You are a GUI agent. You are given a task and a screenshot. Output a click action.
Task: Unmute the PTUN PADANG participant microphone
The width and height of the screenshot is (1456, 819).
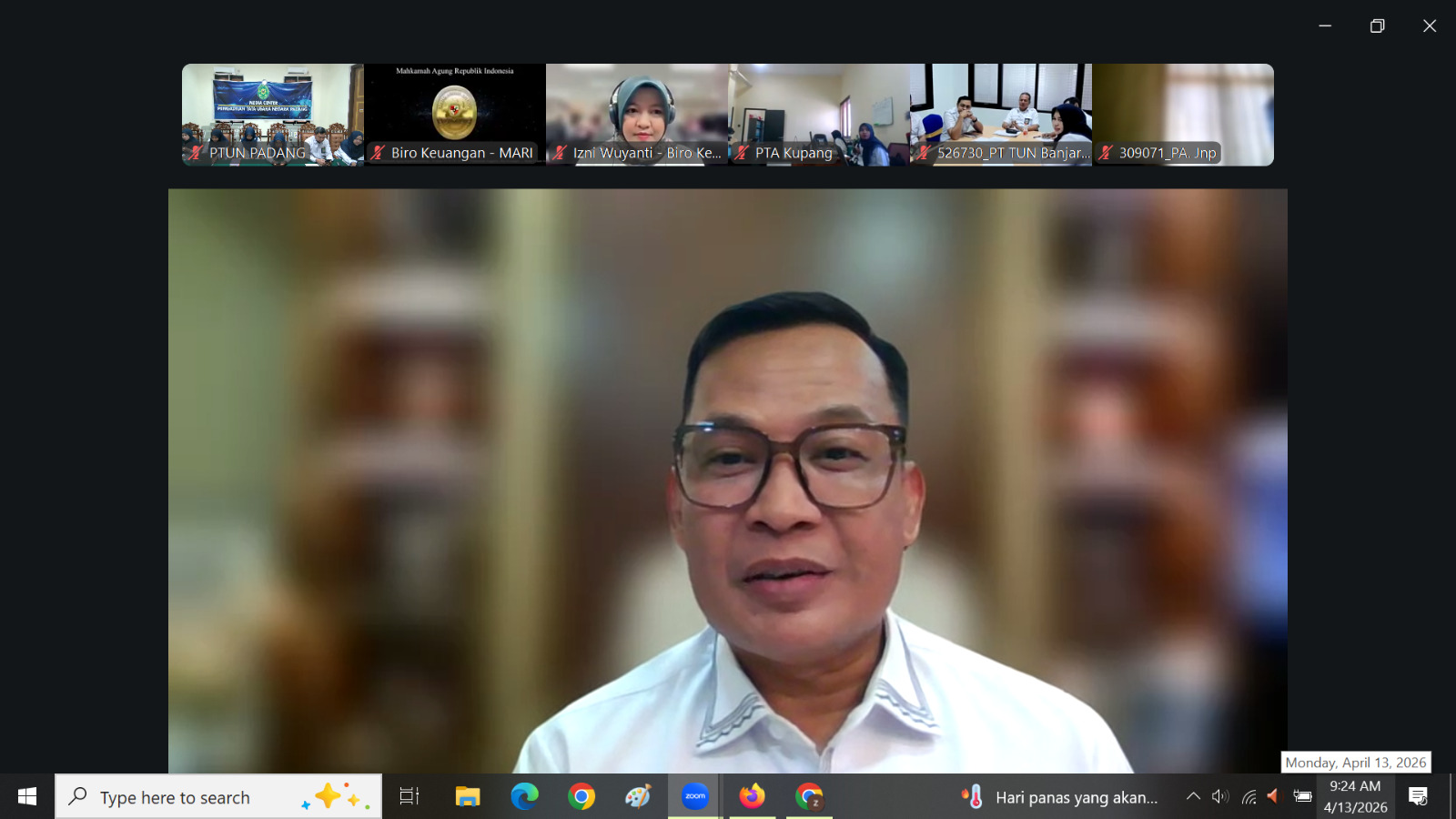pyautogui.click(x=194, y=153)
